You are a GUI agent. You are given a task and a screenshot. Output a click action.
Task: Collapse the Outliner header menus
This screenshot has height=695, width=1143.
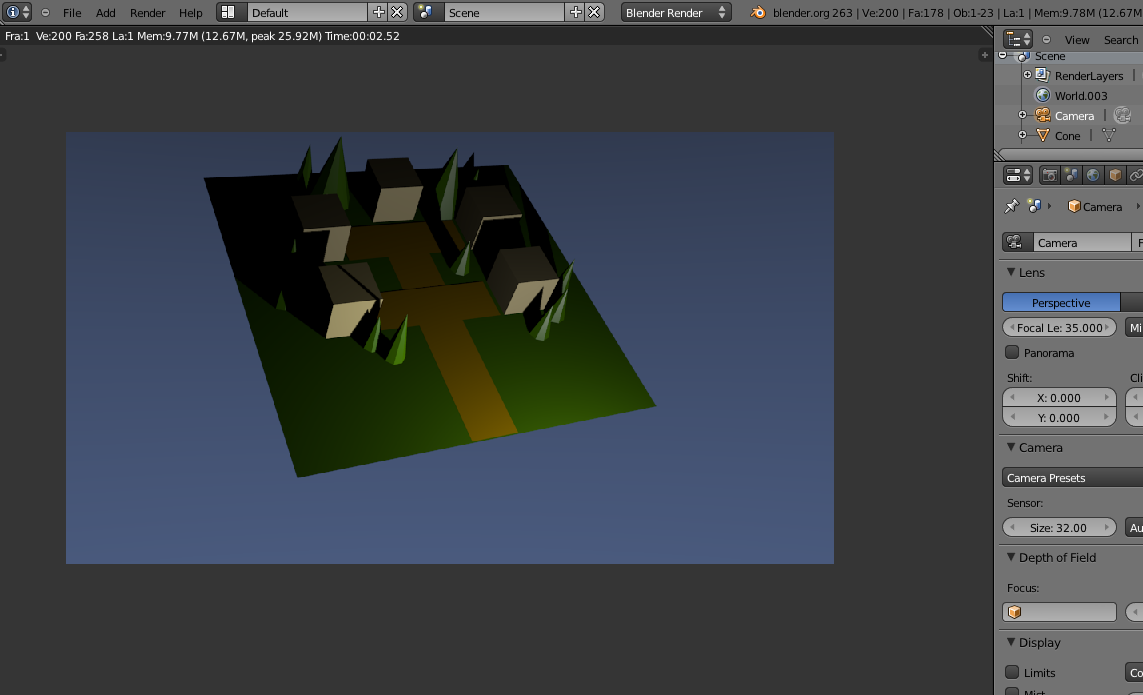coord(1046,39)
